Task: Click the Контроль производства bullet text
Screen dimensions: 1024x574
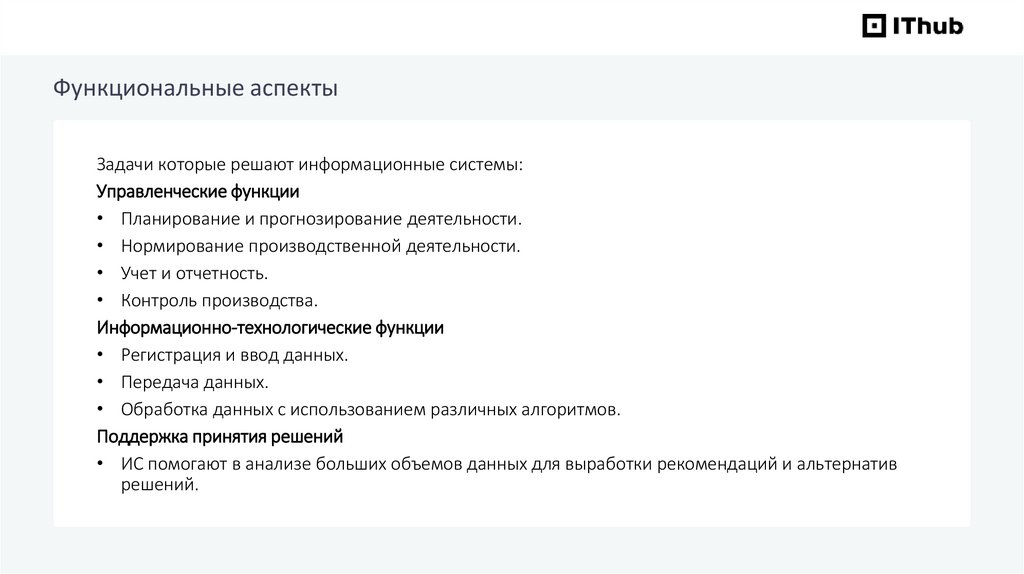Action: (219, 300)
